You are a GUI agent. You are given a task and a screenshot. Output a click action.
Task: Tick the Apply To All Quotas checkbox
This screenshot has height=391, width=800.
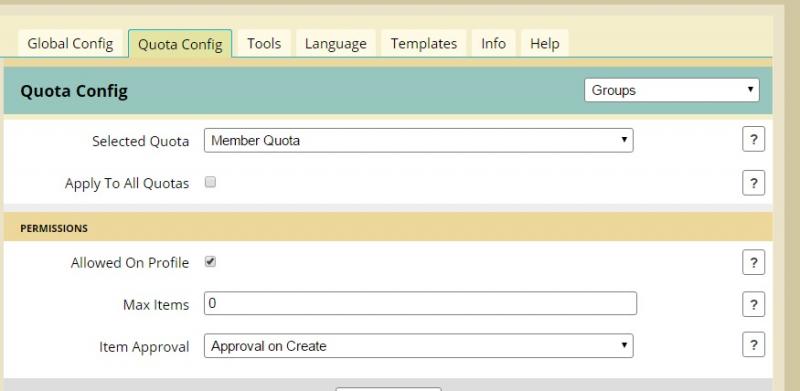click(210, 182)
